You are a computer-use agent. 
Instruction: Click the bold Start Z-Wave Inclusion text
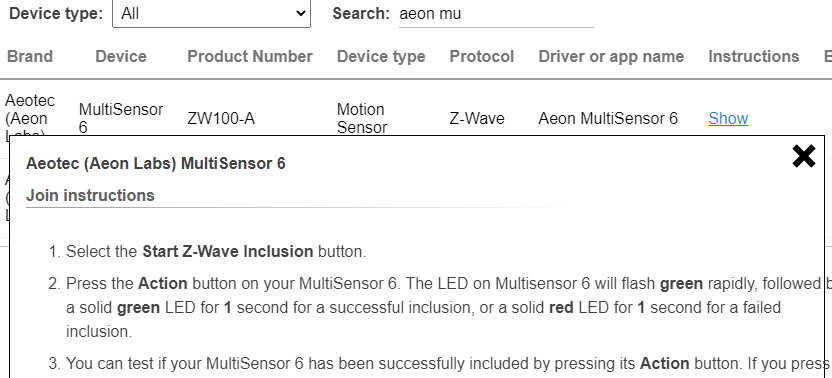pyautogui.click(x=228, y=251)
